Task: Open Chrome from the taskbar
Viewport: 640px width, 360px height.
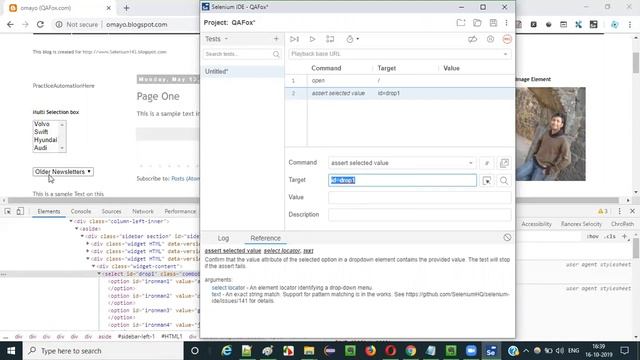Action: pos(411,351)
